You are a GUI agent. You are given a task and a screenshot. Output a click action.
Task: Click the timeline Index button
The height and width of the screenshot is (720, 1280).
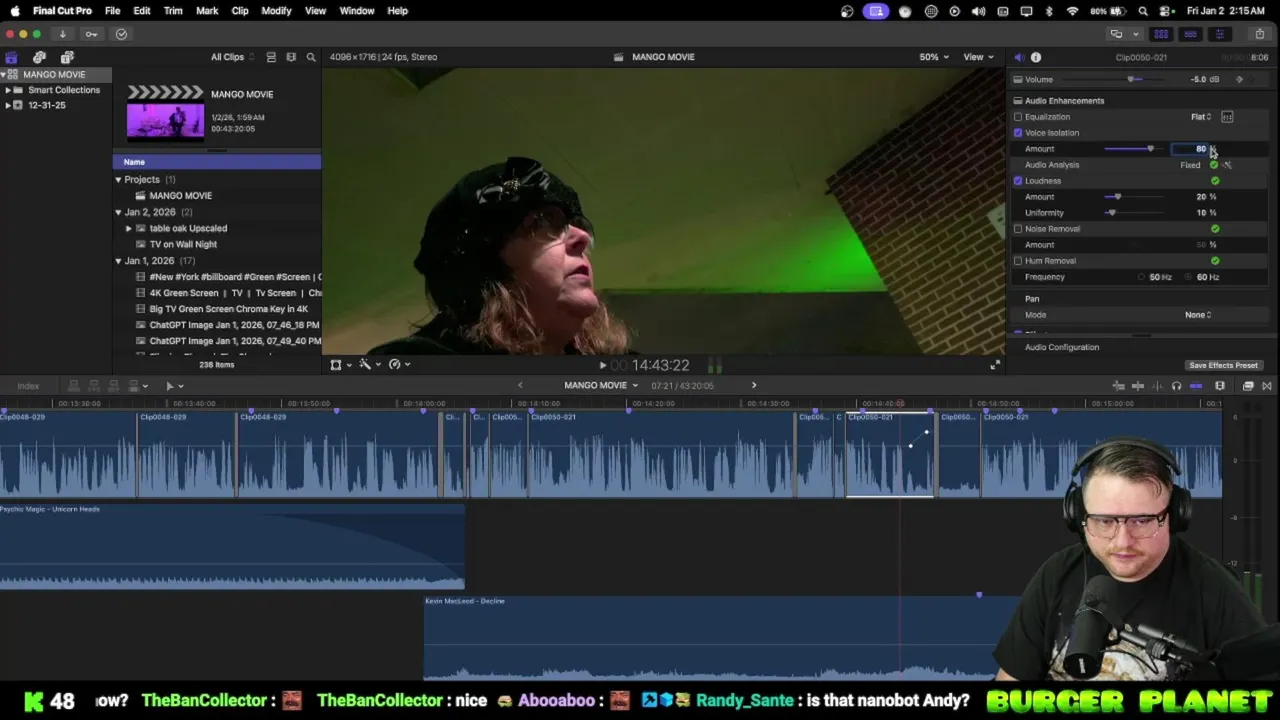tap(28, 386)
